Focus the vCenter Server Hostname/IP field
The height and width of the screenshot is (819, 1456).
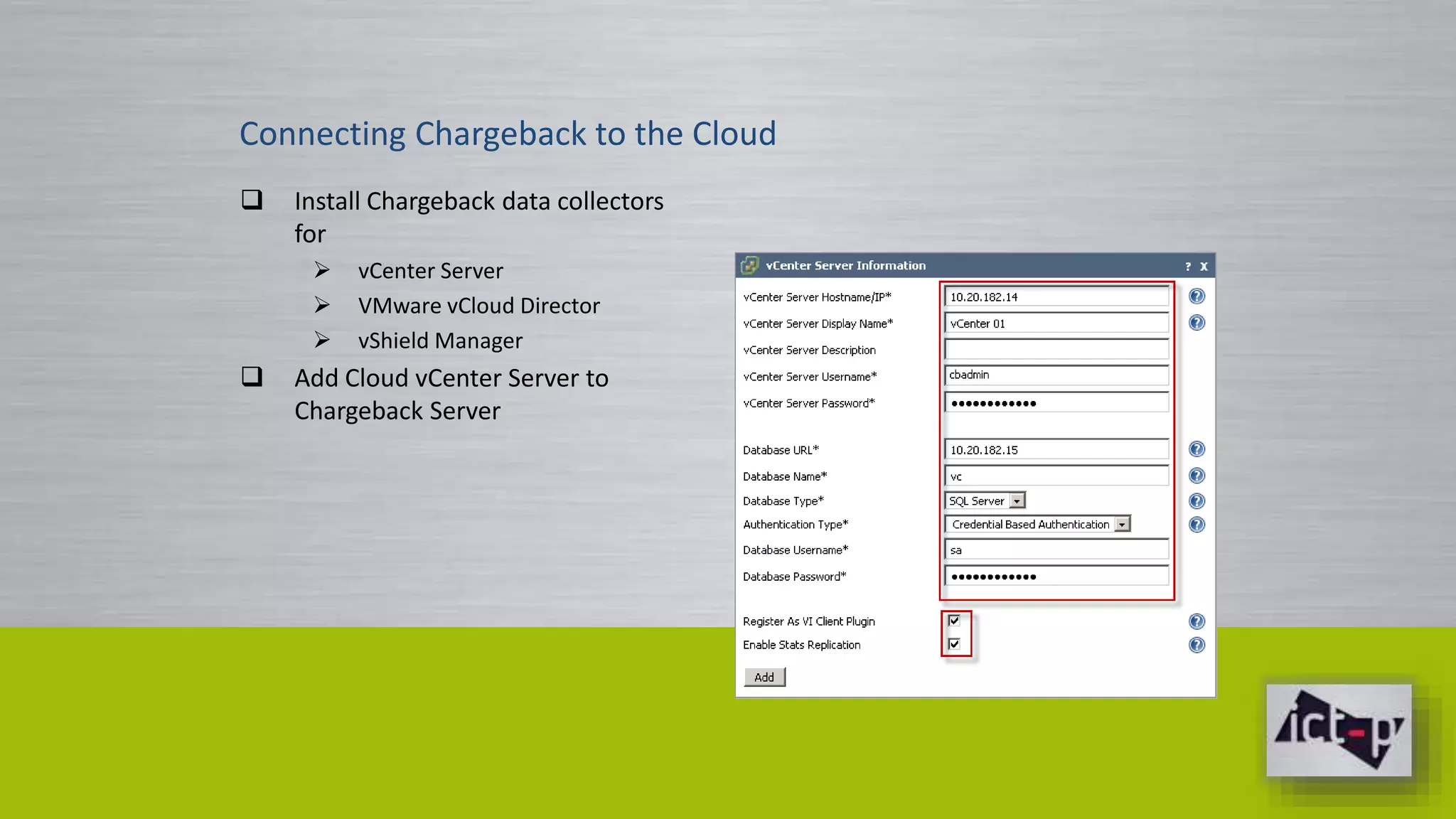1056,296
